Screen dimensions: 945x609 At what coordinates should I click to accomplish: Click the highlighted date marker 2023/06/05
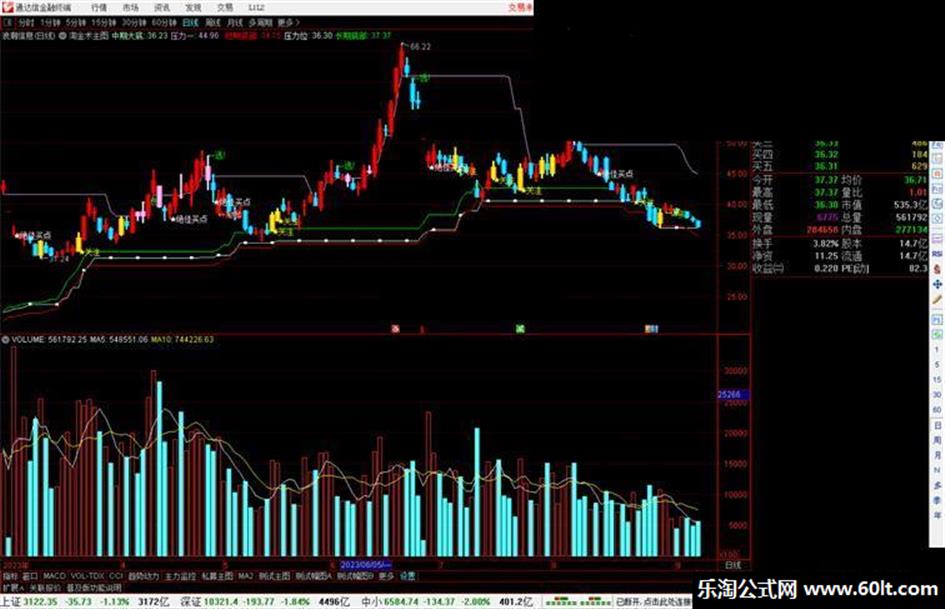[366, 566]
